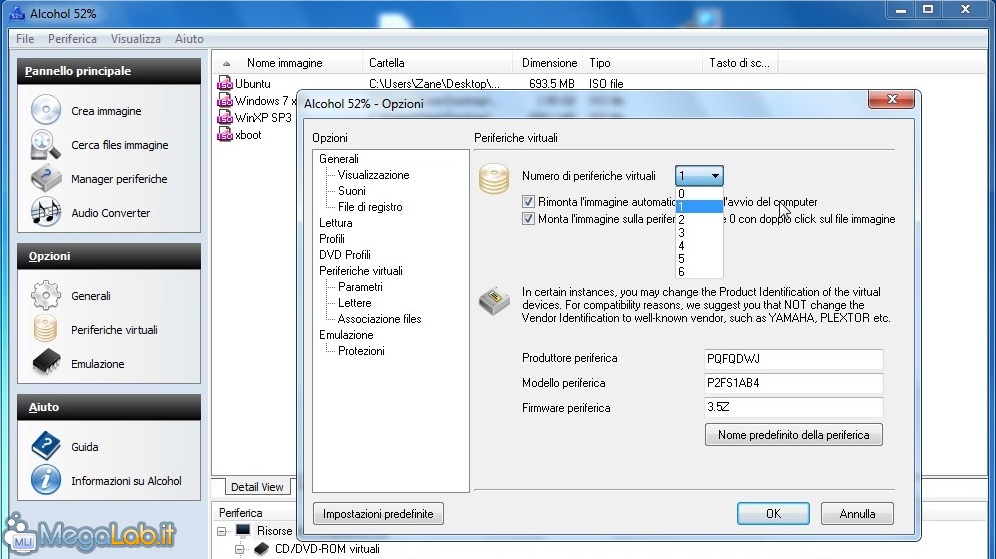Open the Visualizza menu
This screenshot has width=996, height=559.
pyautogui.click(x=136, y=39)
